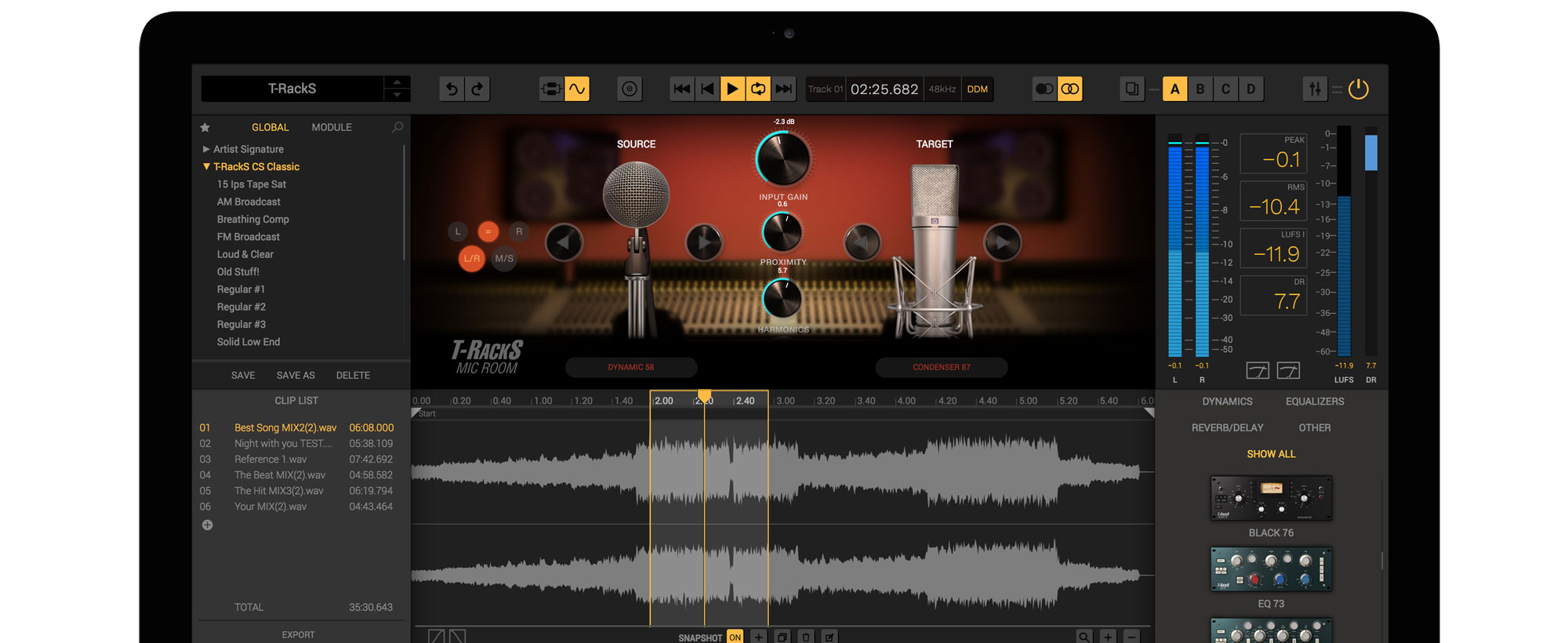1568x643 pixels.
Task: Click the undo arrow icon
Action: pyautogui.click(x=452, y=89)
